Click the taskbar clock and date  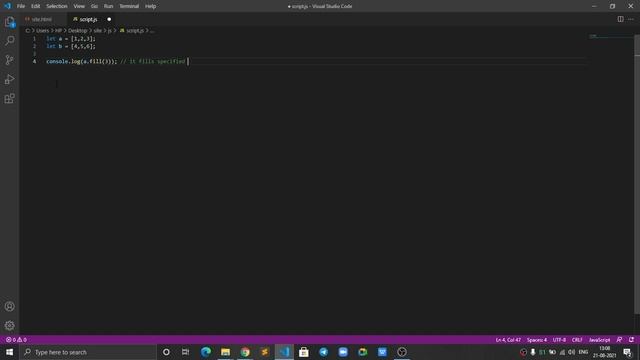(x=604, y=352)
